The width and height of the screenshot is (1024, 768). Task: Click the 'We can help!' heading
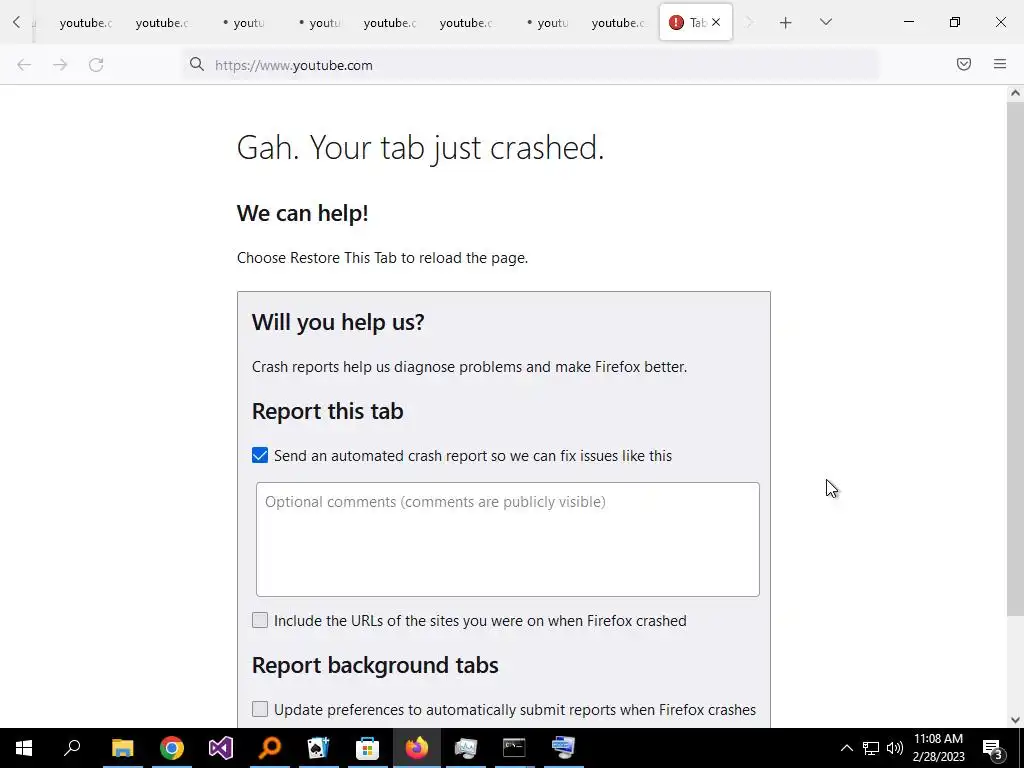(x=302, y=213)
